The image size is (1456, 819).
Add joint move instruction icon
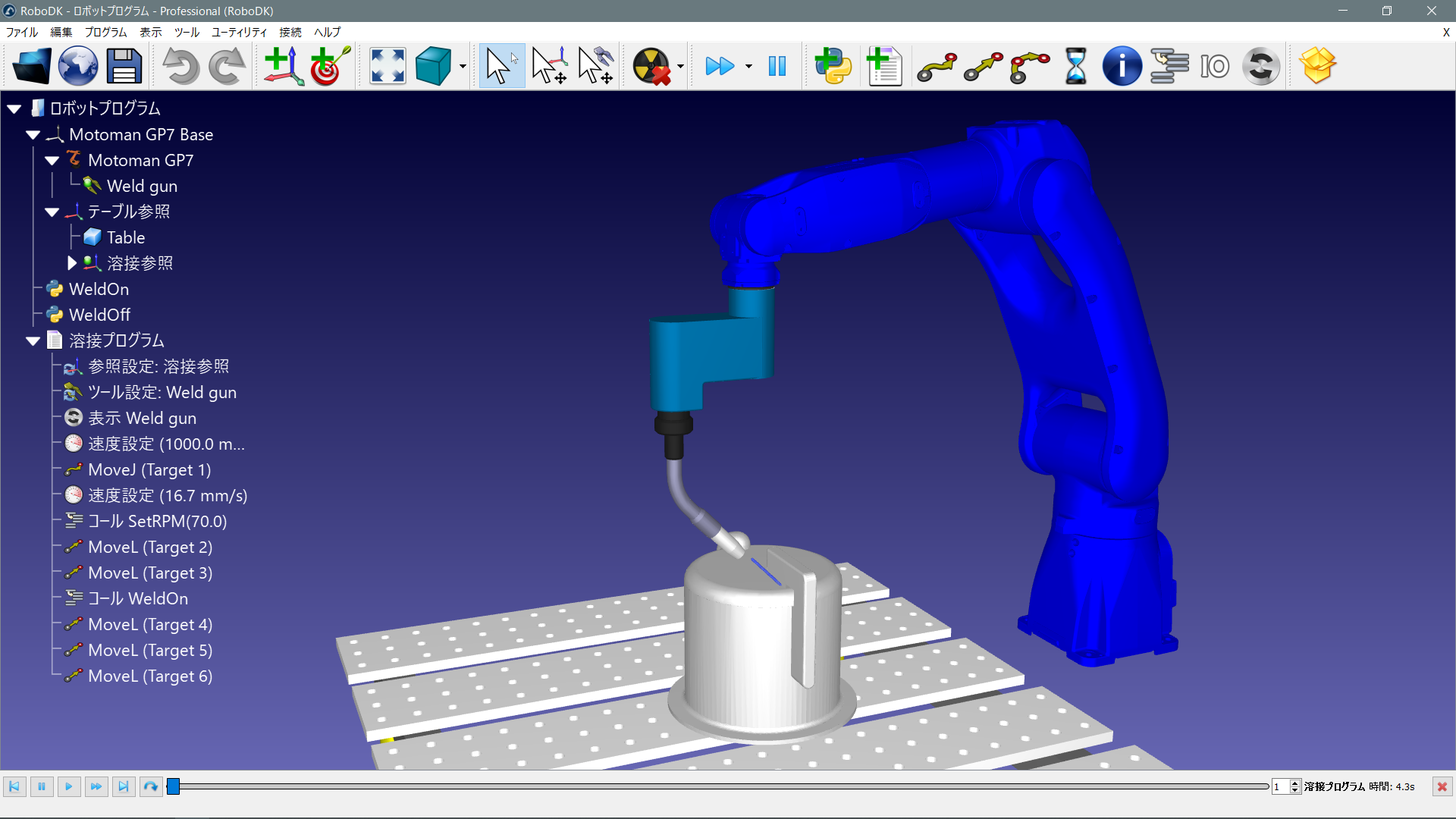click(x=937, y=66)
